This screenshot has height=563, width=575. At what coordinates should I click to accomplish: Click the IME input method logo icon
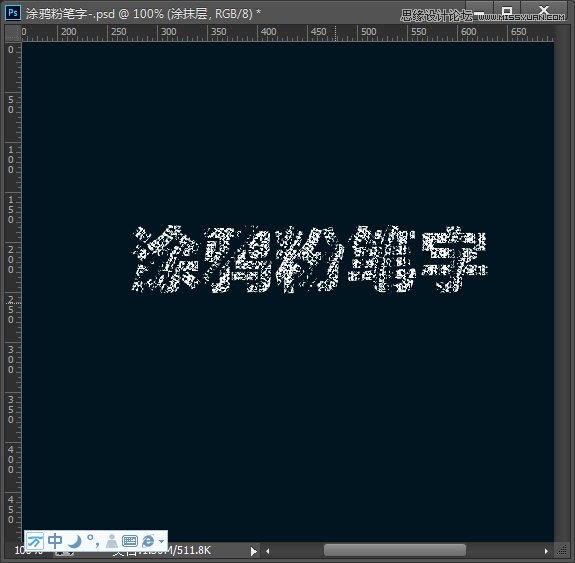[35, 541]
